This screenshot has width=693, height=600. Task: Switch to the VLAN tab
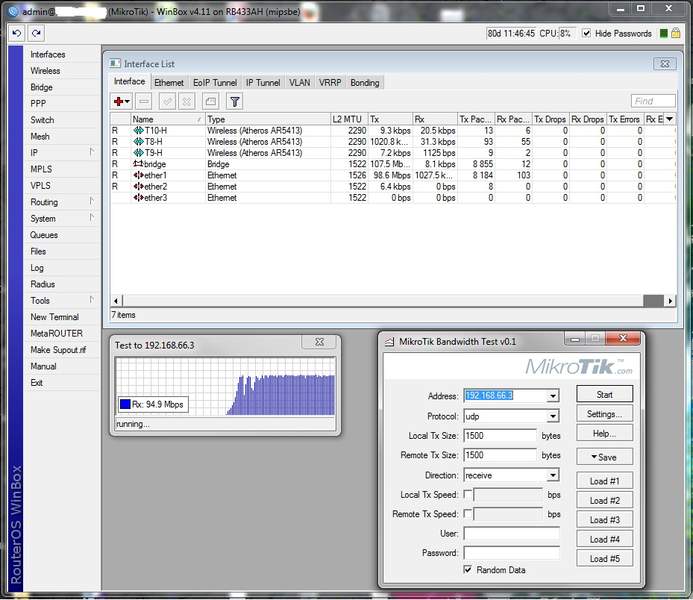coord(299,83)
